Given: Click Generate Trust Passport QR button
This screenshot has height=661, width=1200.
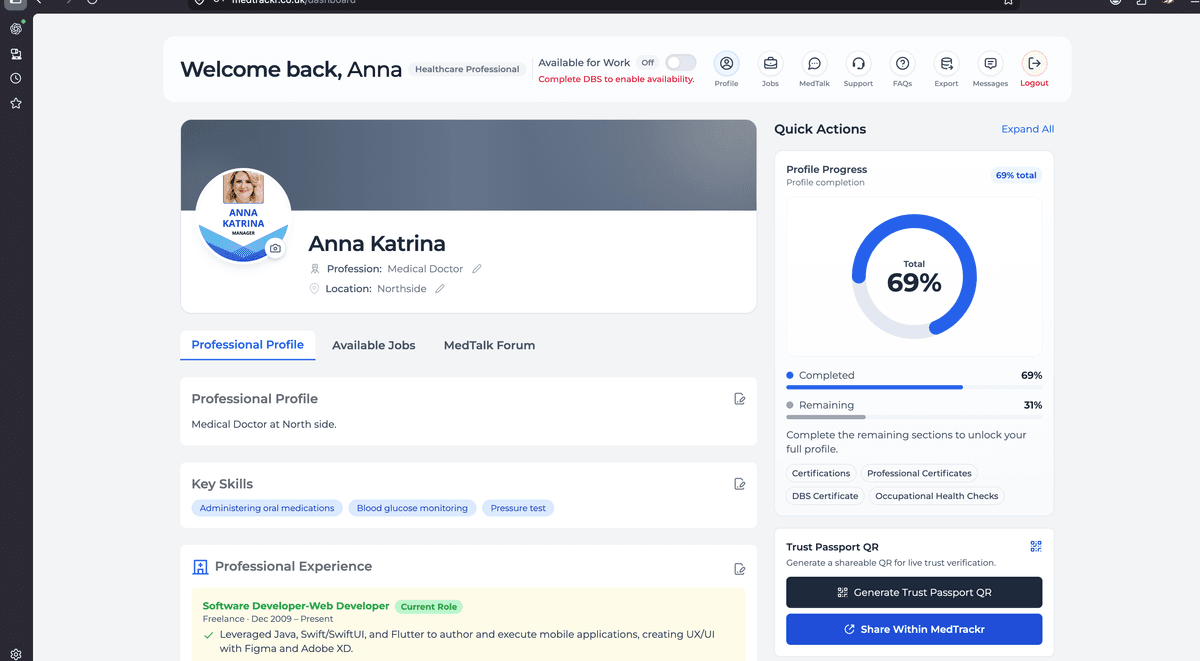Looking at the screenshot, I should click(914, 592).
